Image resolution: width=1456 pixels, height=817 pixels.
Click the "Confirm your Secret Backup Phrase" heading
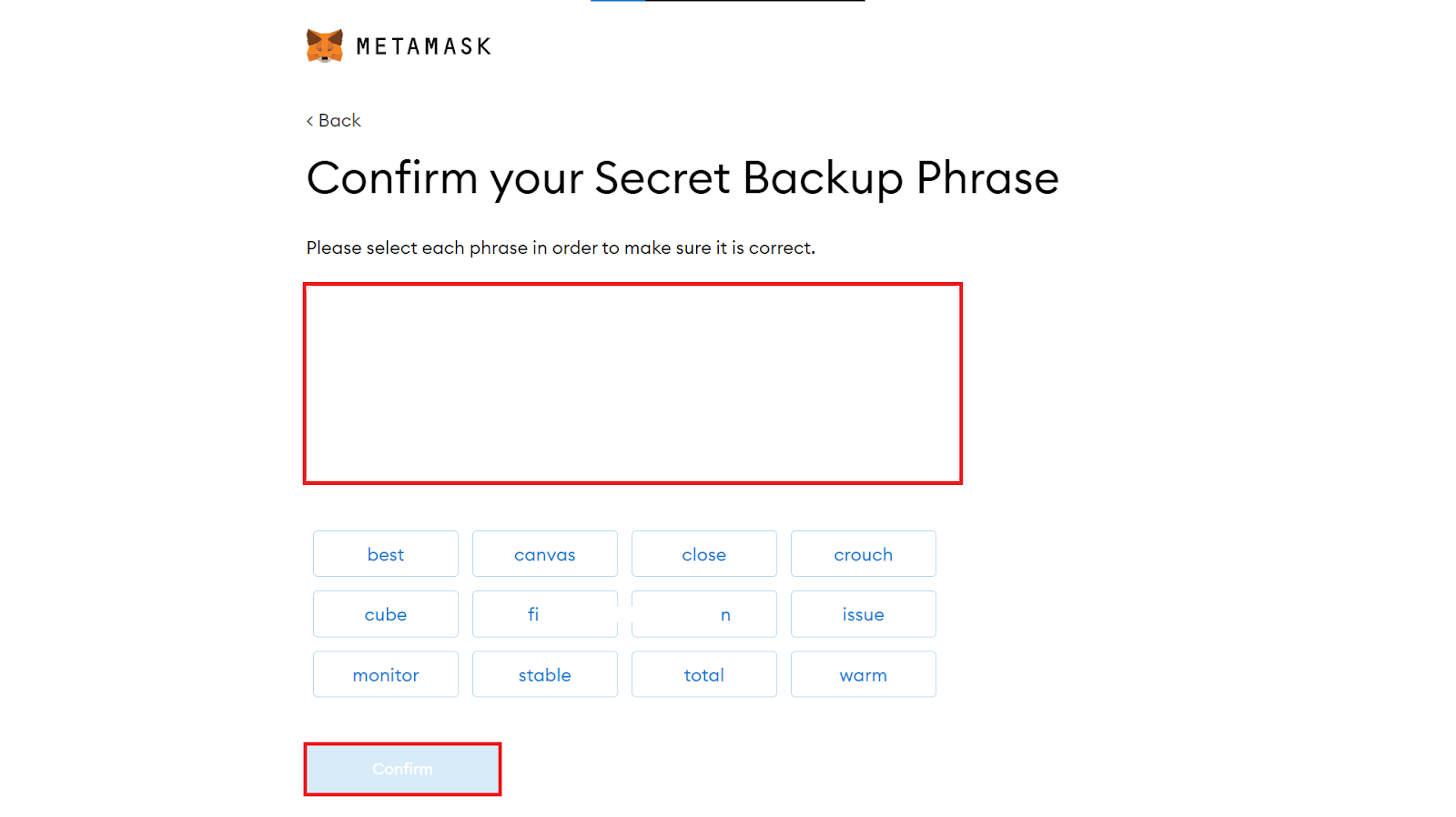[682, 178]
